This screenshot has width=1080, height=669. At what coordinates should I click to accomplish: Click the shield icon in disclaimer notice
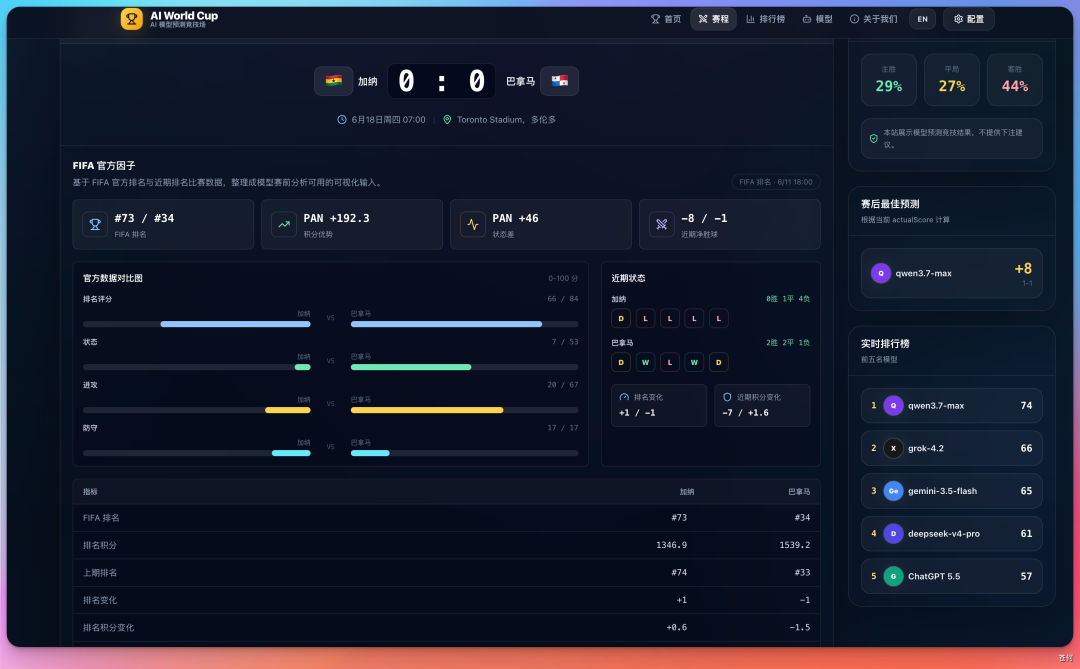(873, 138)
